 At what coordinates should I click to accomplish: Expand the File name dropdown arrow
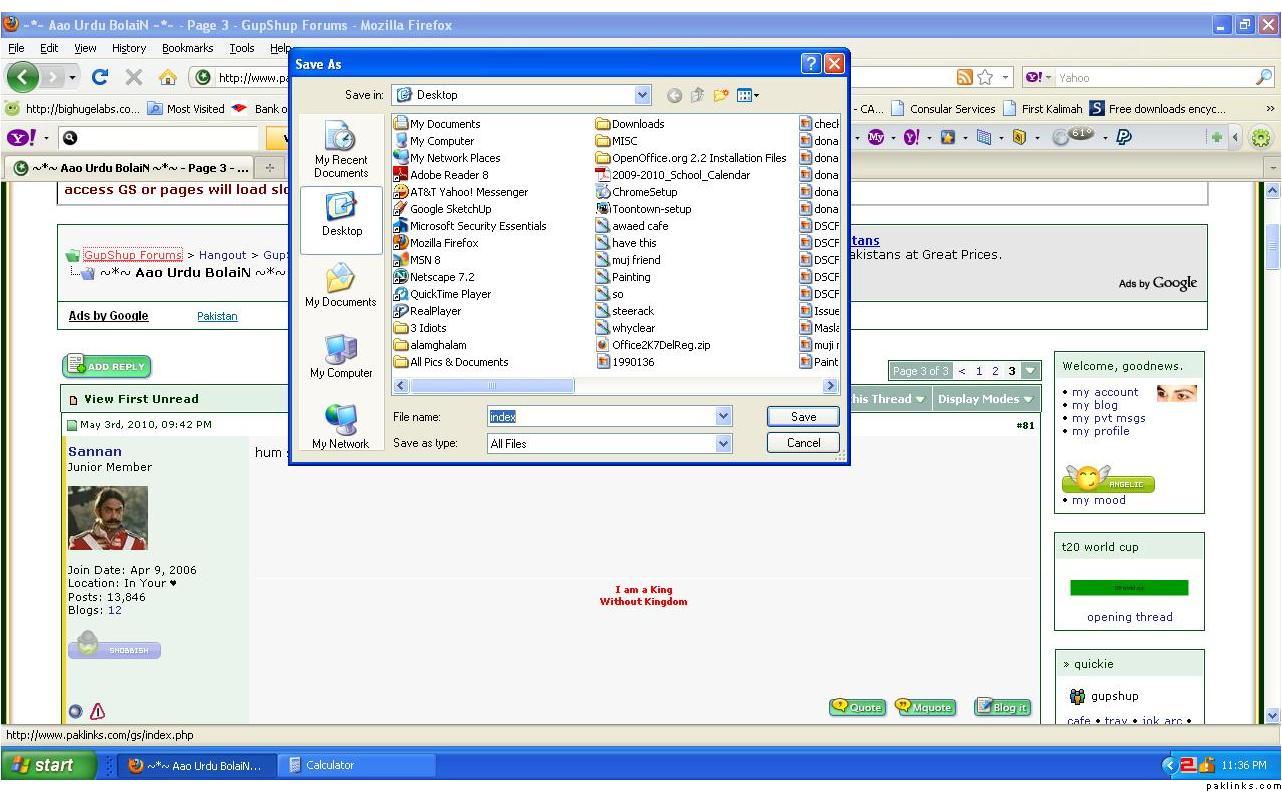[x=723, y=416]
